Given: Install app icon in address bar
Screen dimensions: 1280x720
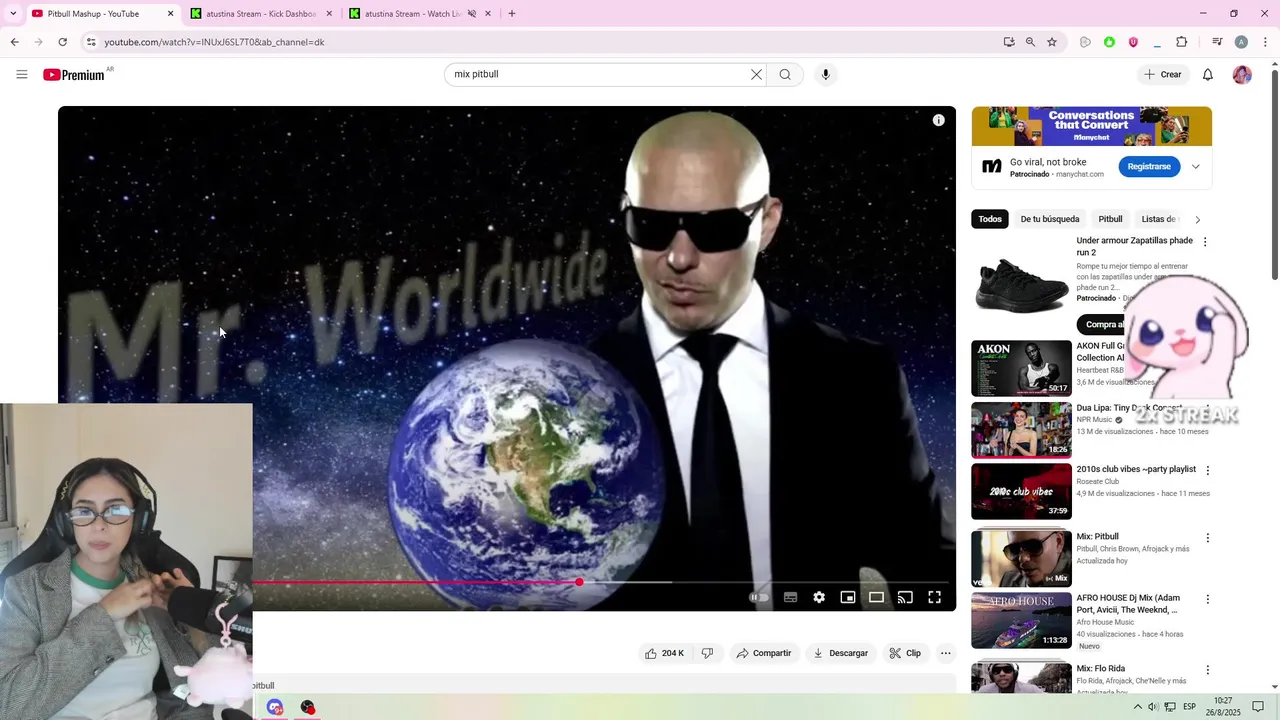Looking at the screenshot, I should 1009,42.
